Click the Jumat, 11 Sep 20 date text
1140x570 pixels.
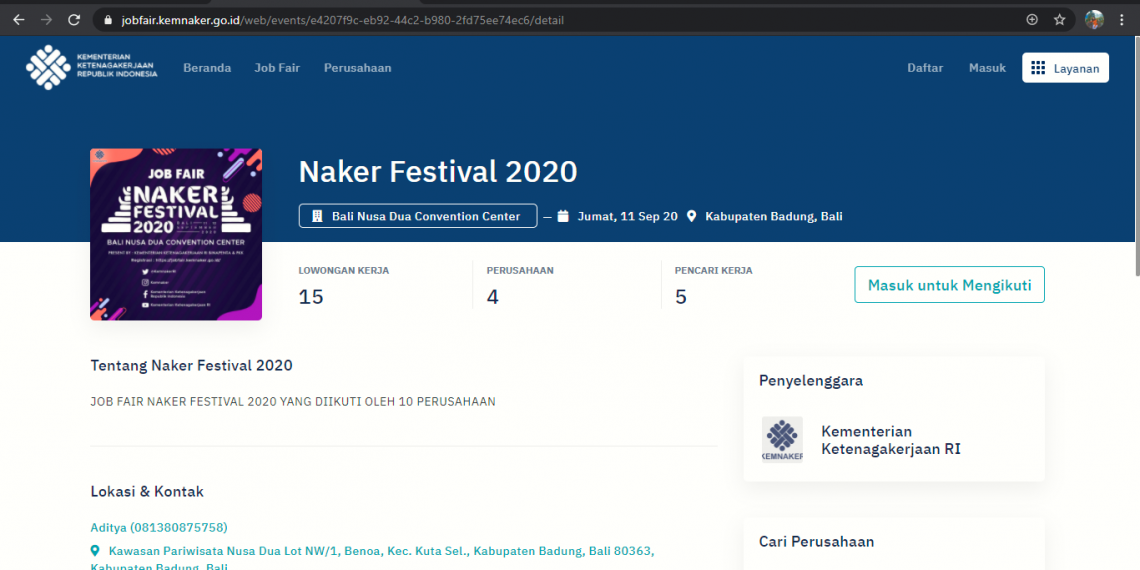[x=627, y=216]
